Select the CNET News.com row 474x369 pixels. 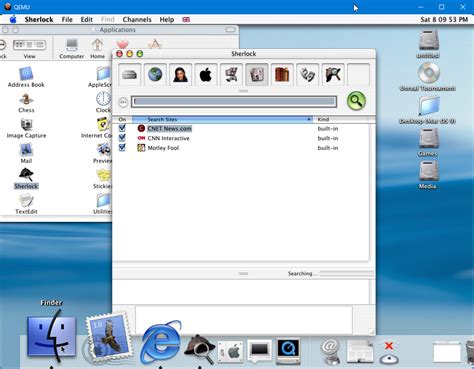pos(241,128)
